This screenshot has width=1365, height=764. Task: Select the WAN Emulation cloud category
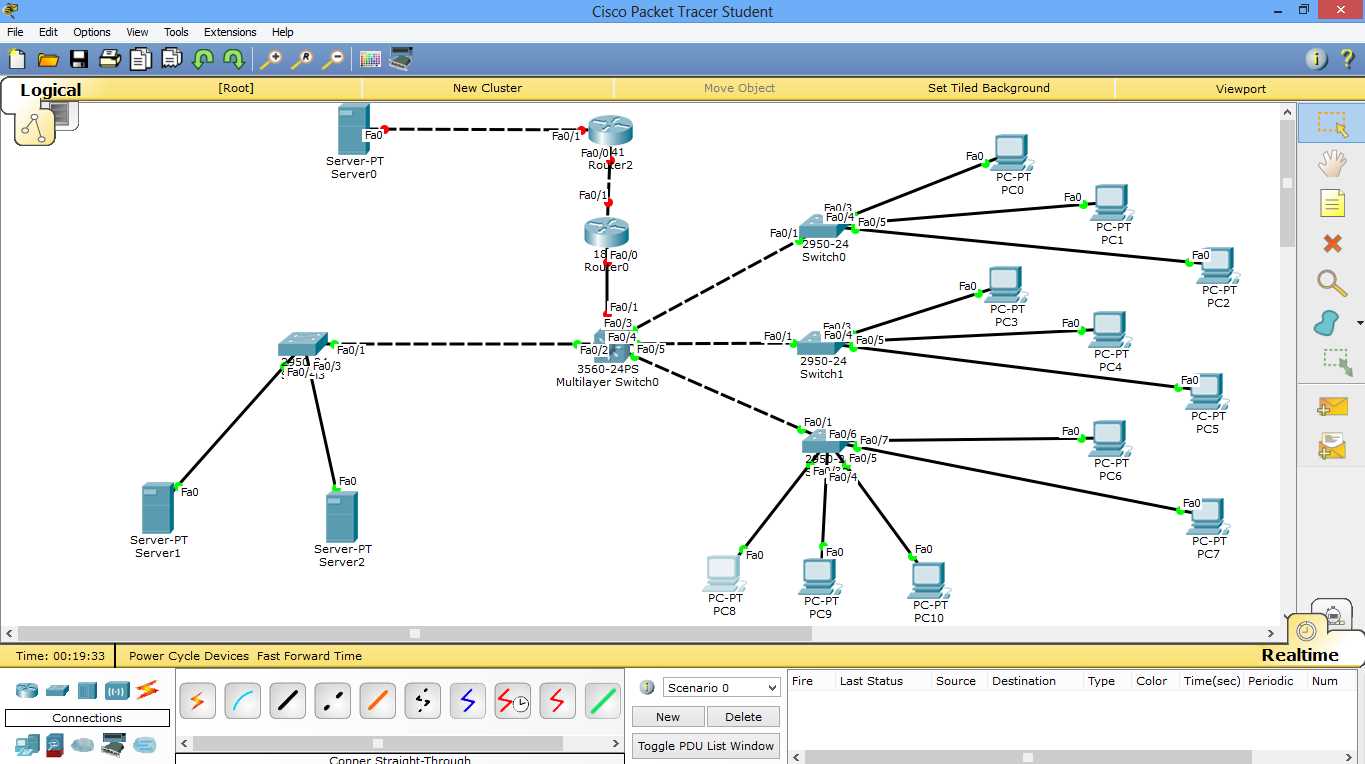[x=82, y=745]
